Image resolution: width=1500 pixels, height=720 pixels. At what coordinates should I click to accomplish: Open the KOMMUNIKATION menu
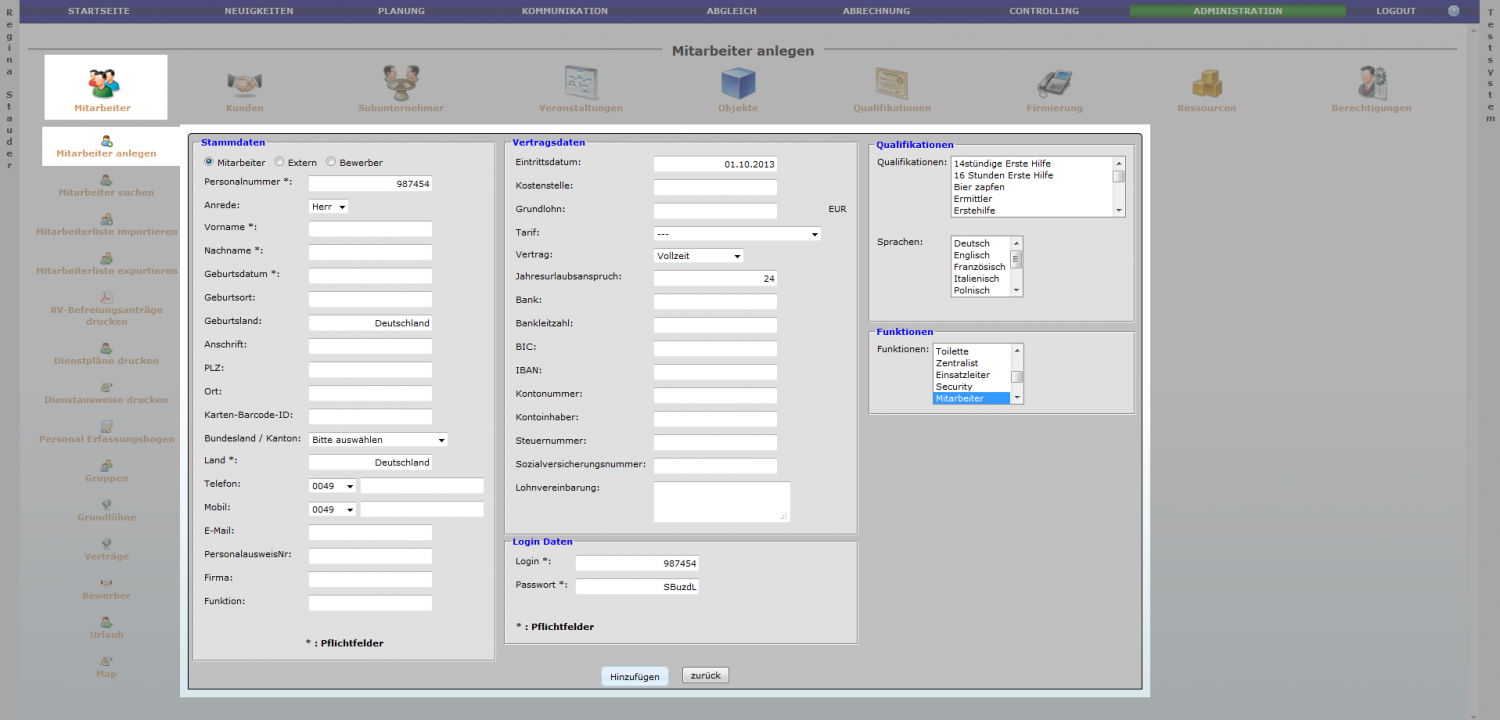565,11
